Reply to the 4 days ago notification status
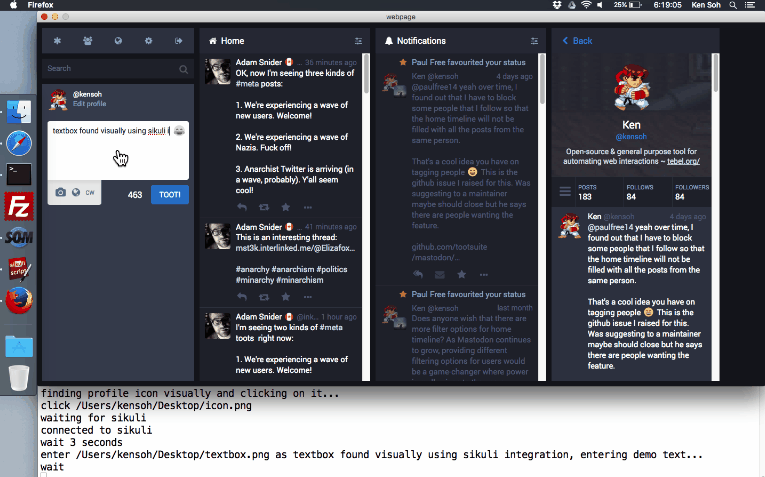The width and height of the screenshot is (765, 477). pyautogui.click(x=418, y=275)
